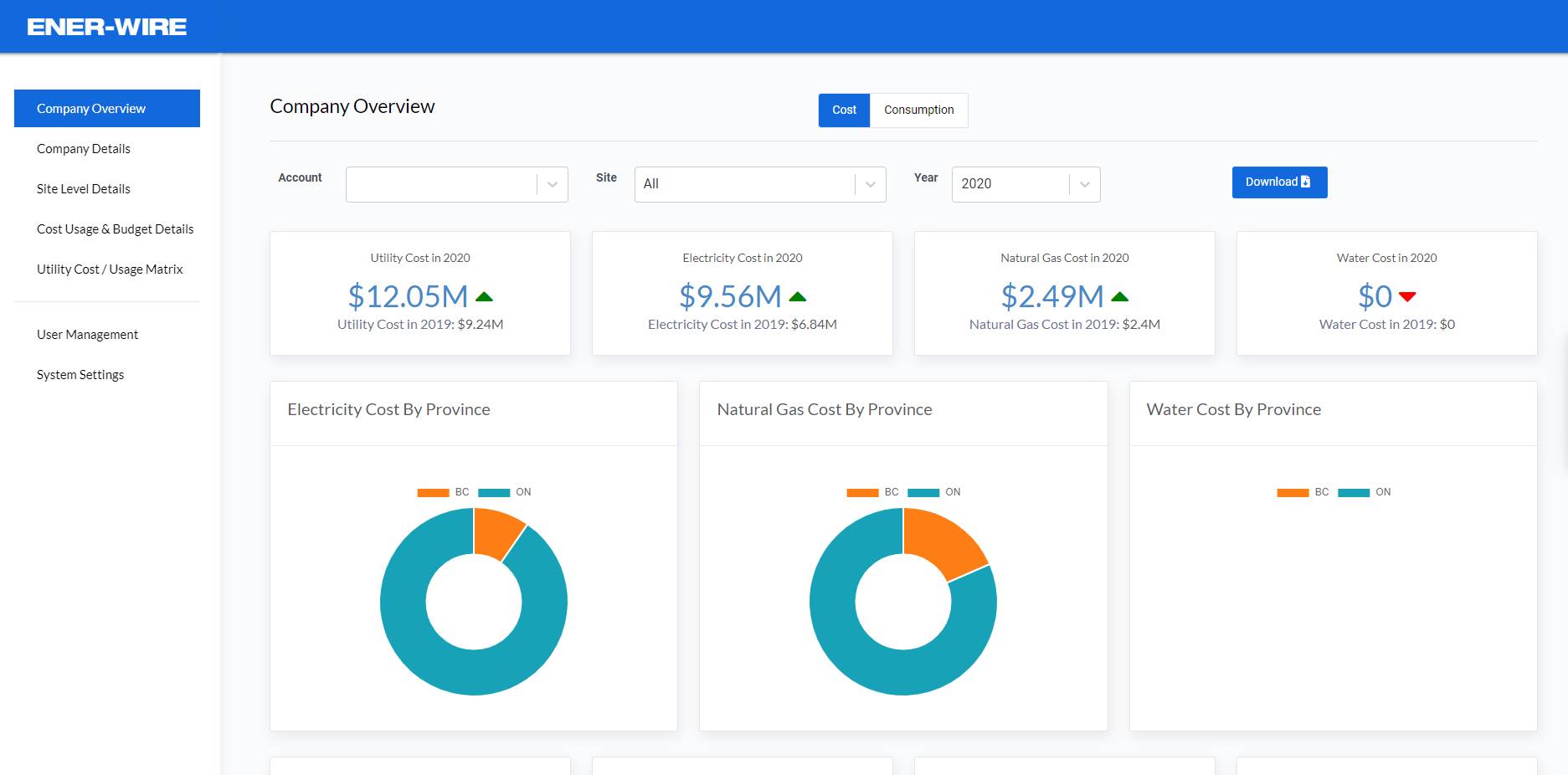Image resolution: width=1568 pixels, height=775 pixels.
Task: Click the 'Utility Cost in 2020' card title
Action: (420, 258)
